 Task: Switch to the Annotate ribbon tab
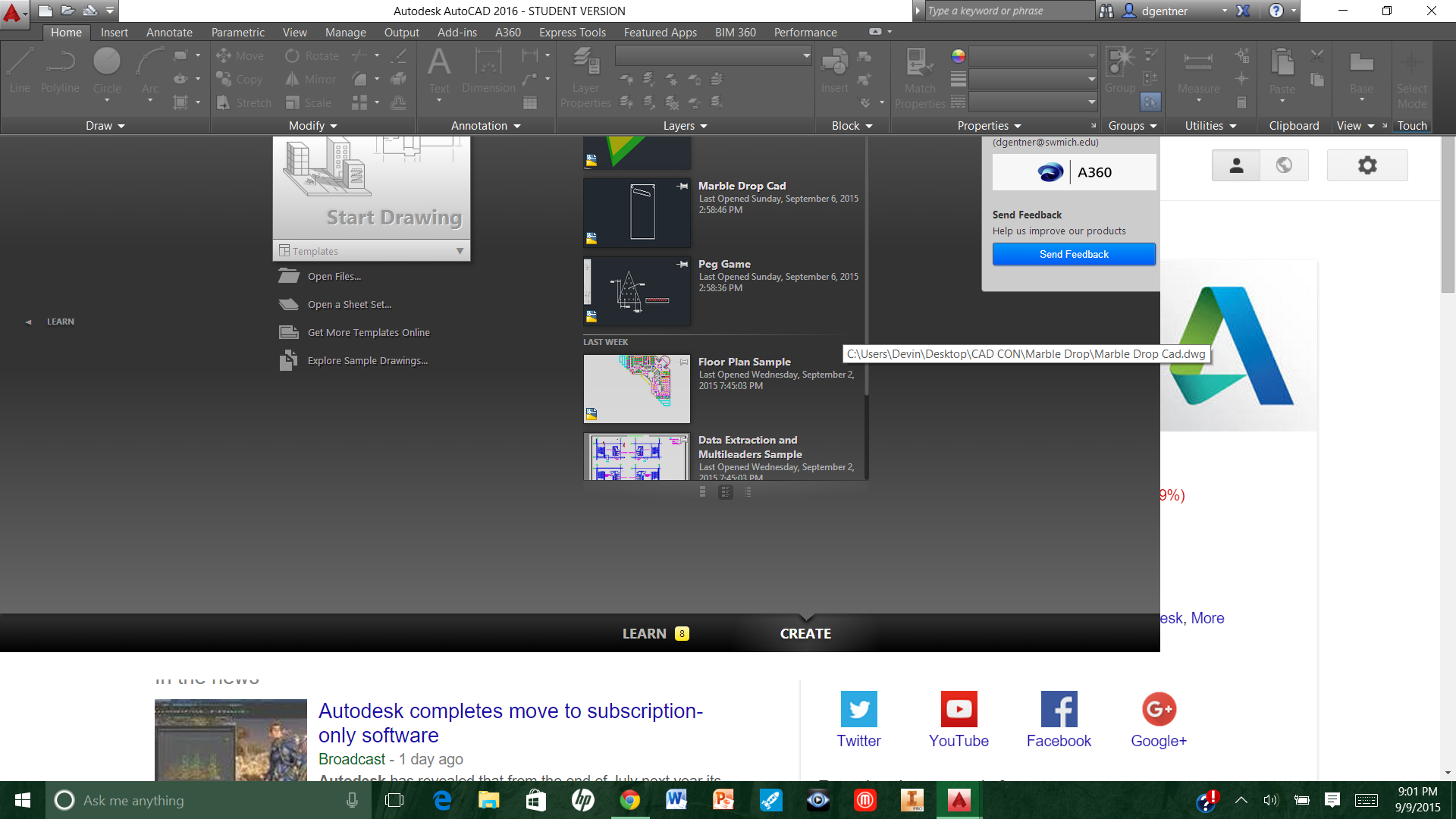coord(169,32)
